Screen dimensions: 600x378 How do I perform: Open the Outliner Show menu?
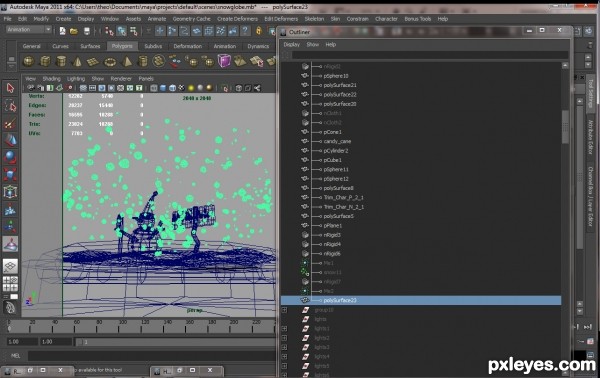[313, 45]
